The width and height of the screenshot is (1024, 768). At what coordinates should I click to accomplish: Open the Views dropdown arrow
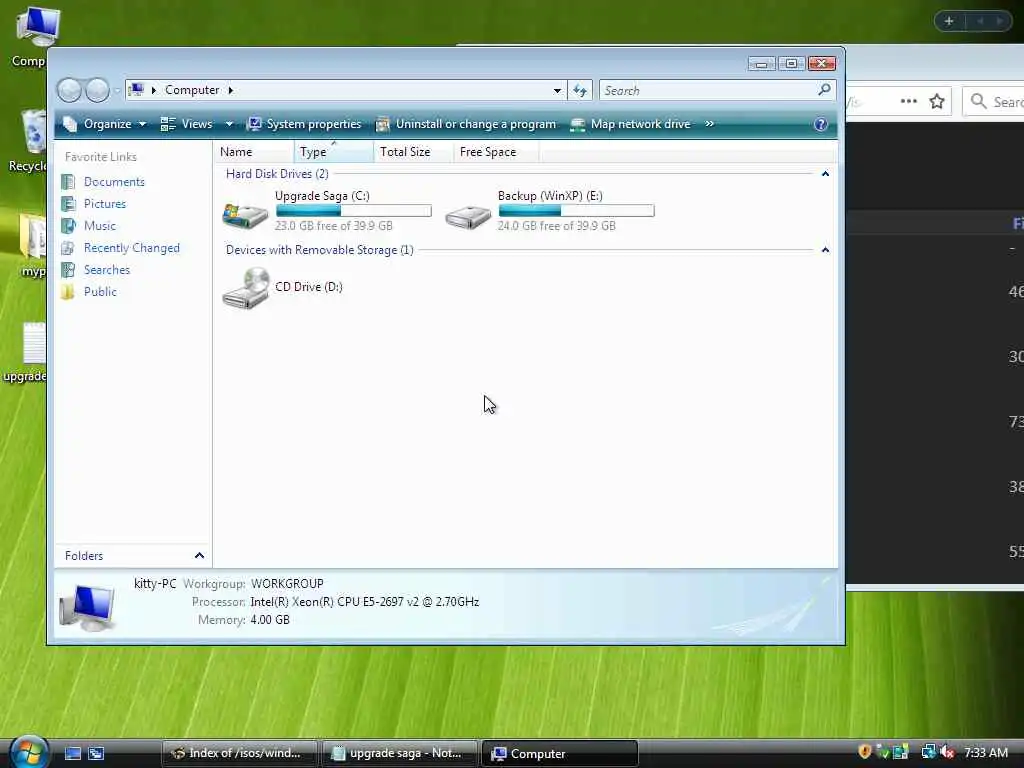[x=229, y=124]
